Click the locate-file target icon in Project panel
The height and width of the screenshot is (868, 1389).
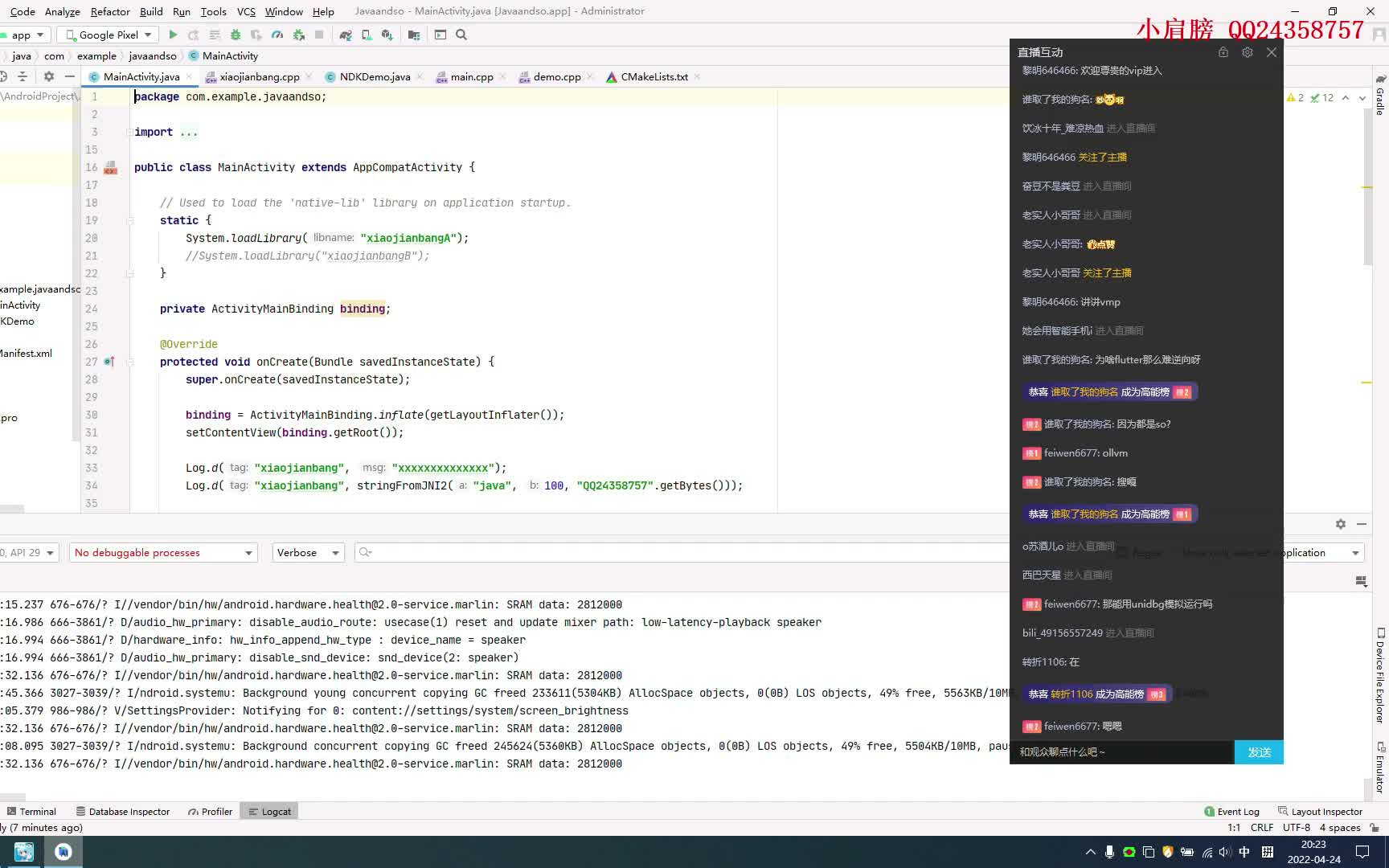(x=2, y=76)
